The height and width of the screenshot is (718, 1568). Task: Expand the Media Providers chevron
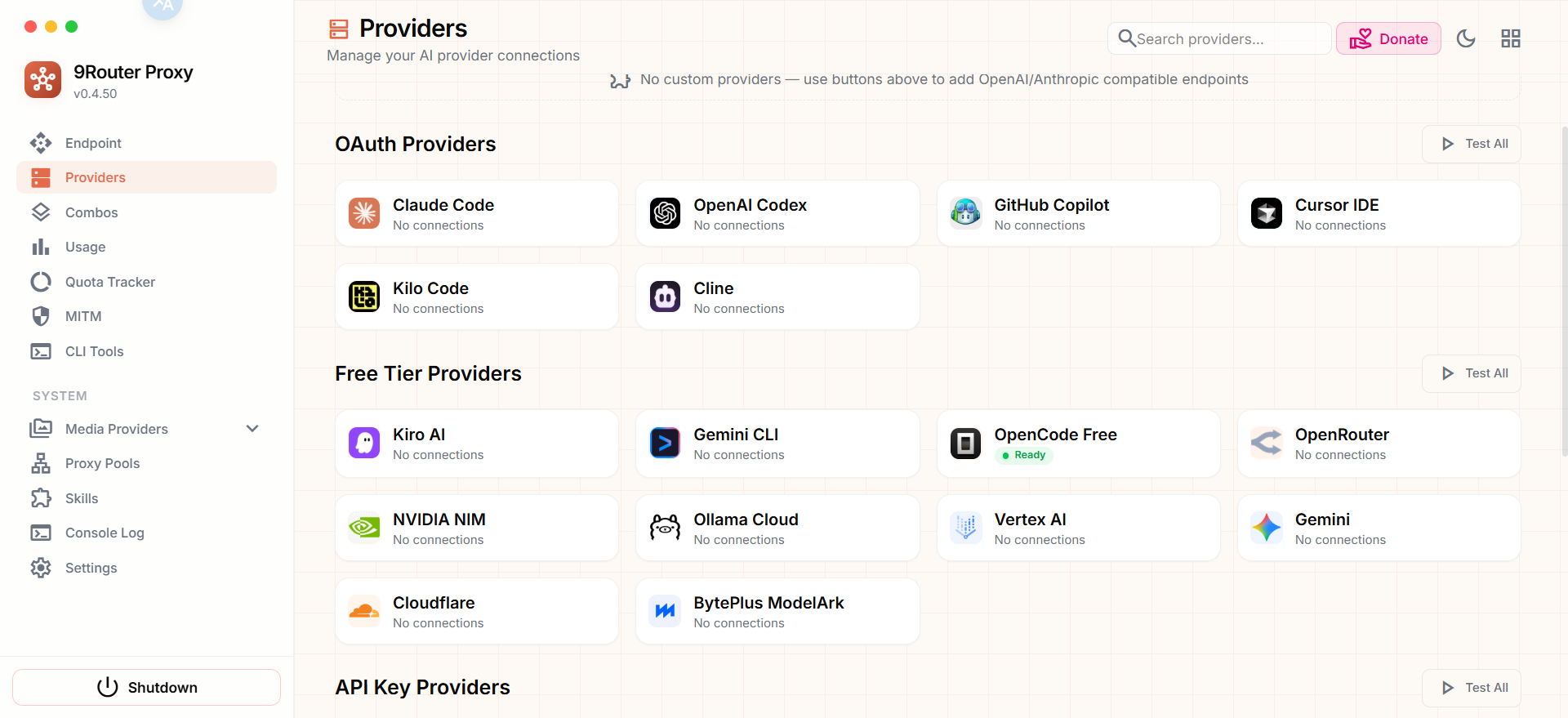tap(252, 429)
